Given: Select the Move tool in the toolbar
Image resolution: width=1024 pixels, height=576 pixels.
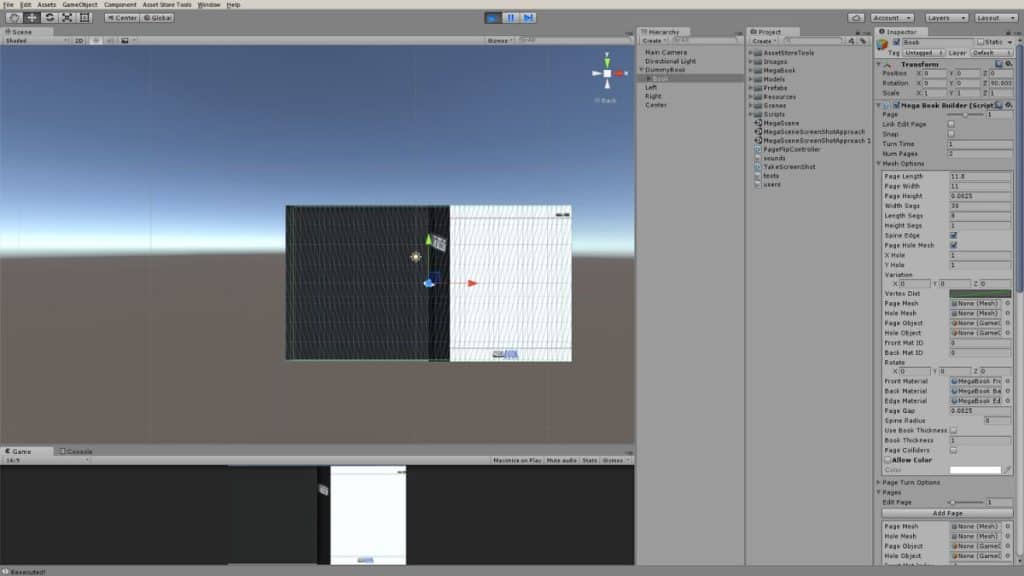Looking at the screenshot, I should (x=31, y=18).
